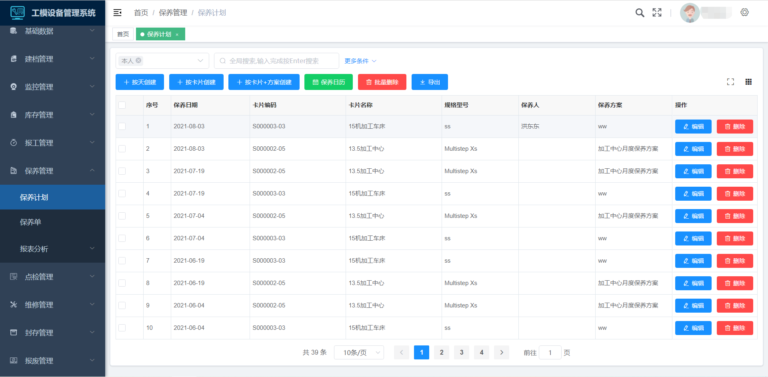The image size is (768, 377).
Task: Toggle the sidebar collapse hamburger icon
Action: (117, 12)
